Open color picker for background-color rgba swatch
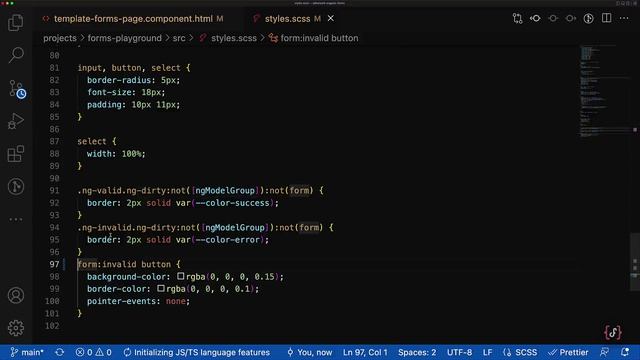Screen dimensions: 640x360 point(180,276)
